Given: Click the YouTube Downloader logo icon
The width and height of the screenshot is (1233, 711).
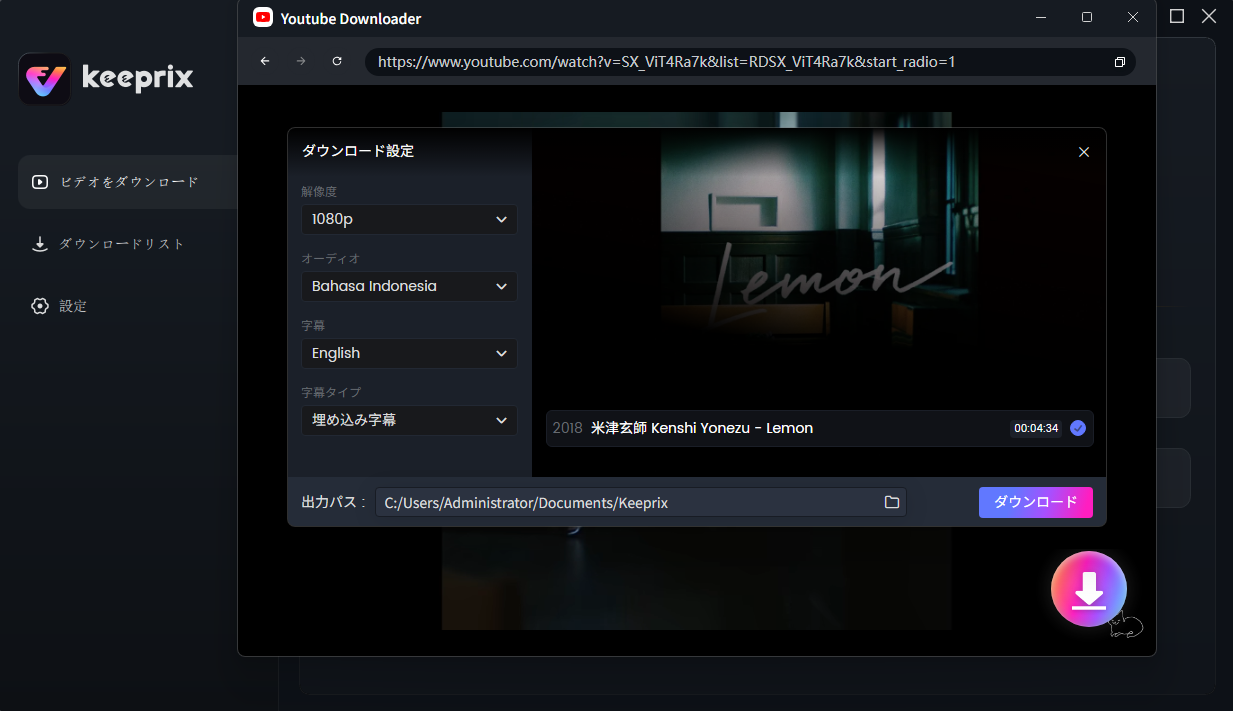Looking at the screenshot, I should [x=263, y=18].
